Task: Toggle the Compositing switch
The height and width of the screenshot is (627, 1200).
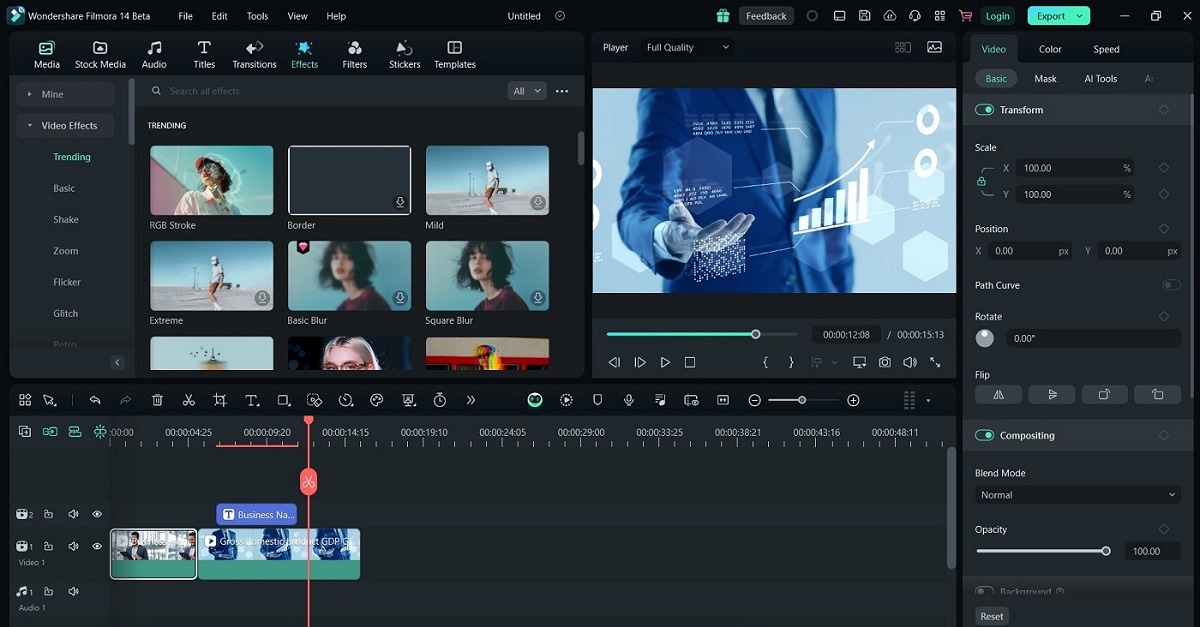Action: 985,436
